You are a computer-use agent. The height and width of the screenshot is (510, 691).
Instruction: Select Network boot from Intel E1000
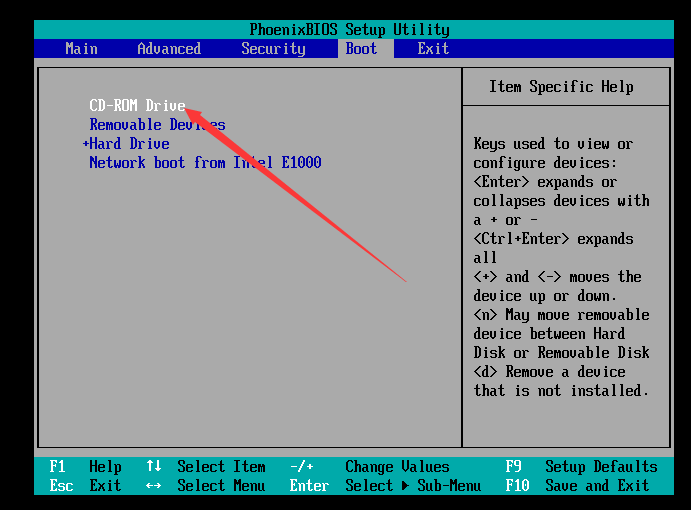tap(205, 163)
